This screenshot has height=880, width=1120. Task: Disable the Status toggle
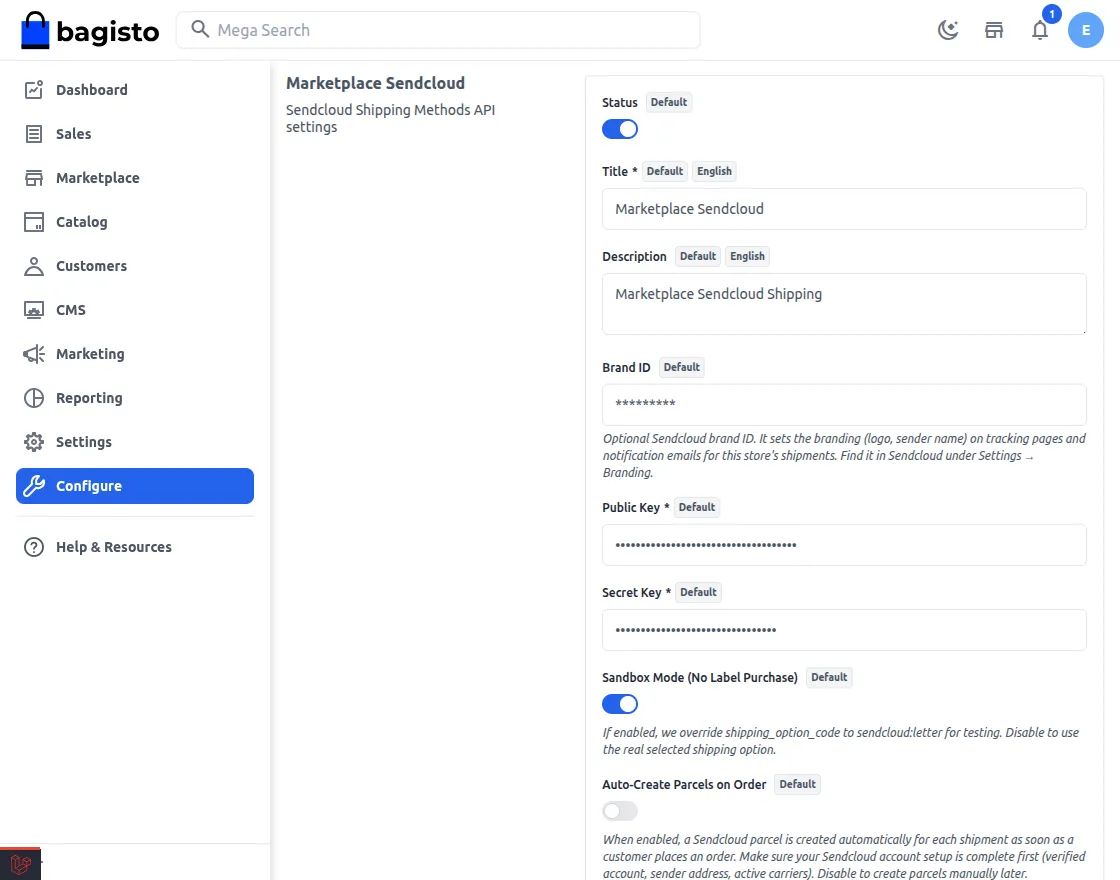(x=619, y=129)
